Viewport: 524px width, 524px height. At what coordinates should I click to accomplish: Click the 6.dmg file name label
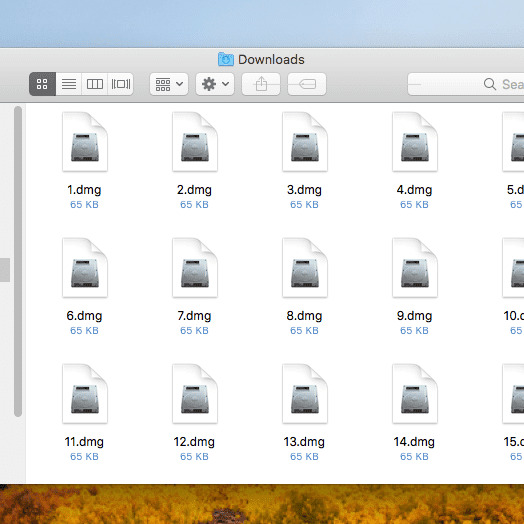click(84, 316)
